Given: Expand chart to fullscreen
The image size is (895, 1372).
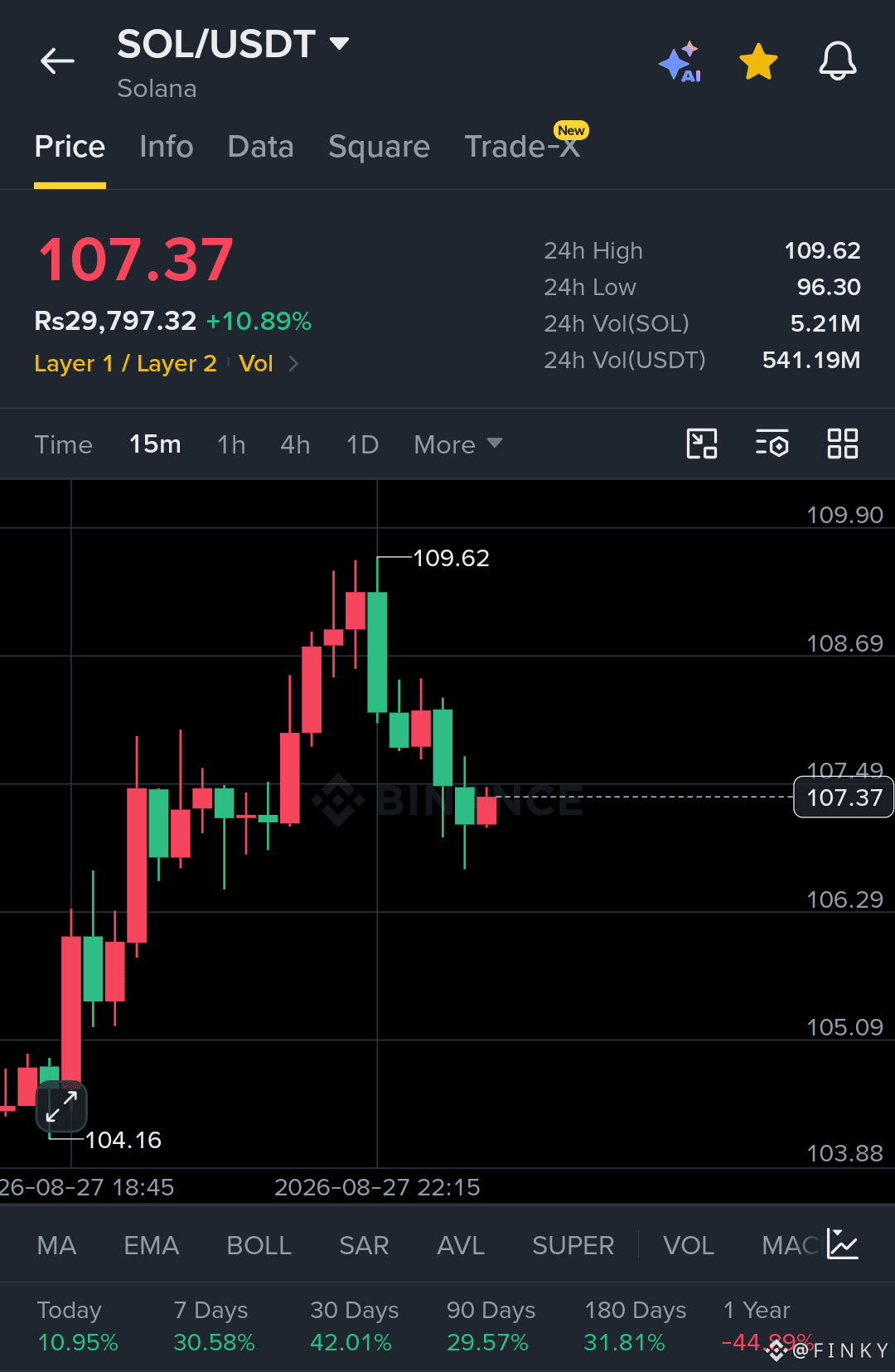Looking at the screenshot, I should click(x=61, y=1107).
